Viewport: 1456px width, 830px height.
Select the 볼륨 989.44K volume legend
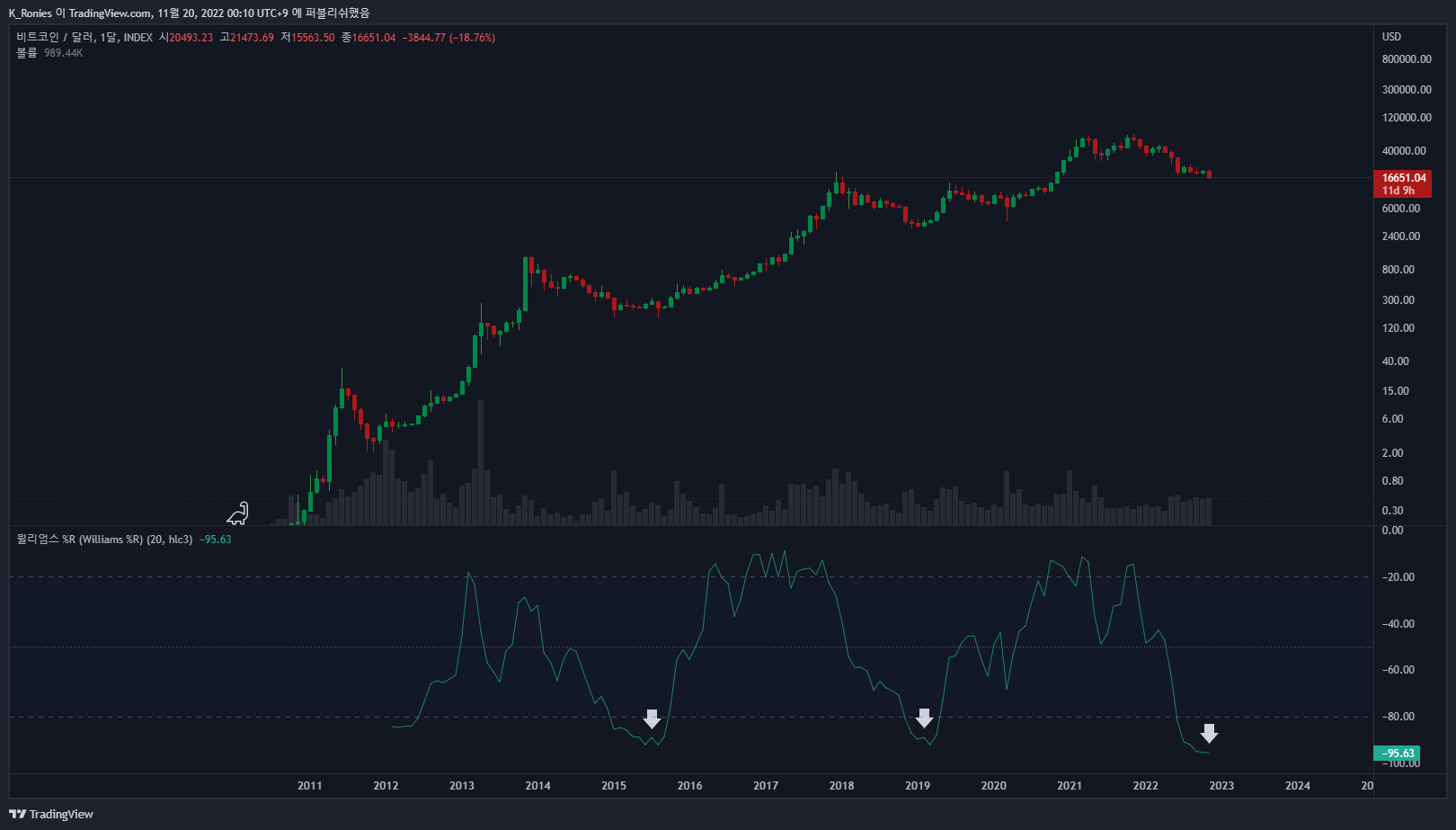[x=49, y=53]
